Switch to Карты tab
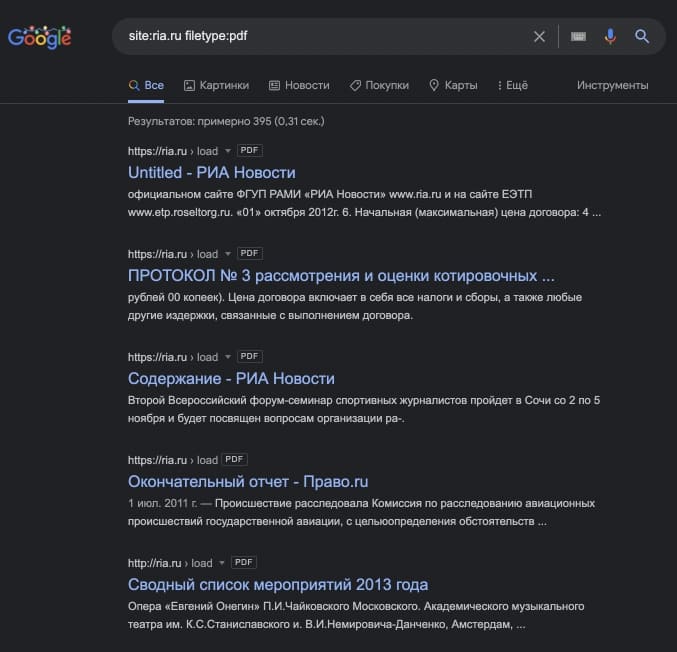 tap(453, 85)
